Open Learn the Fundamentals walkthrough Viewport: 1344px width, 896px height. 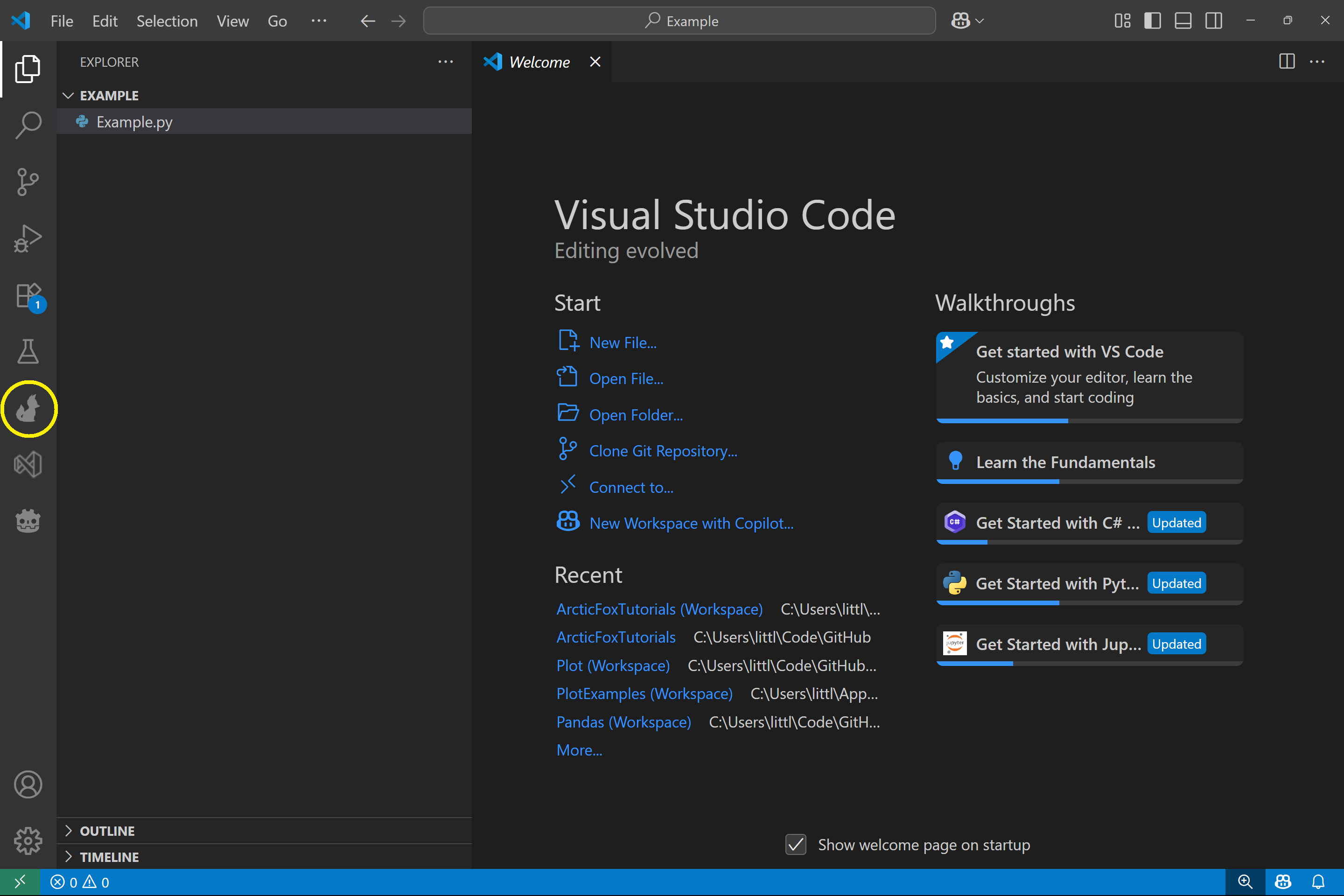coord(1089,462)
